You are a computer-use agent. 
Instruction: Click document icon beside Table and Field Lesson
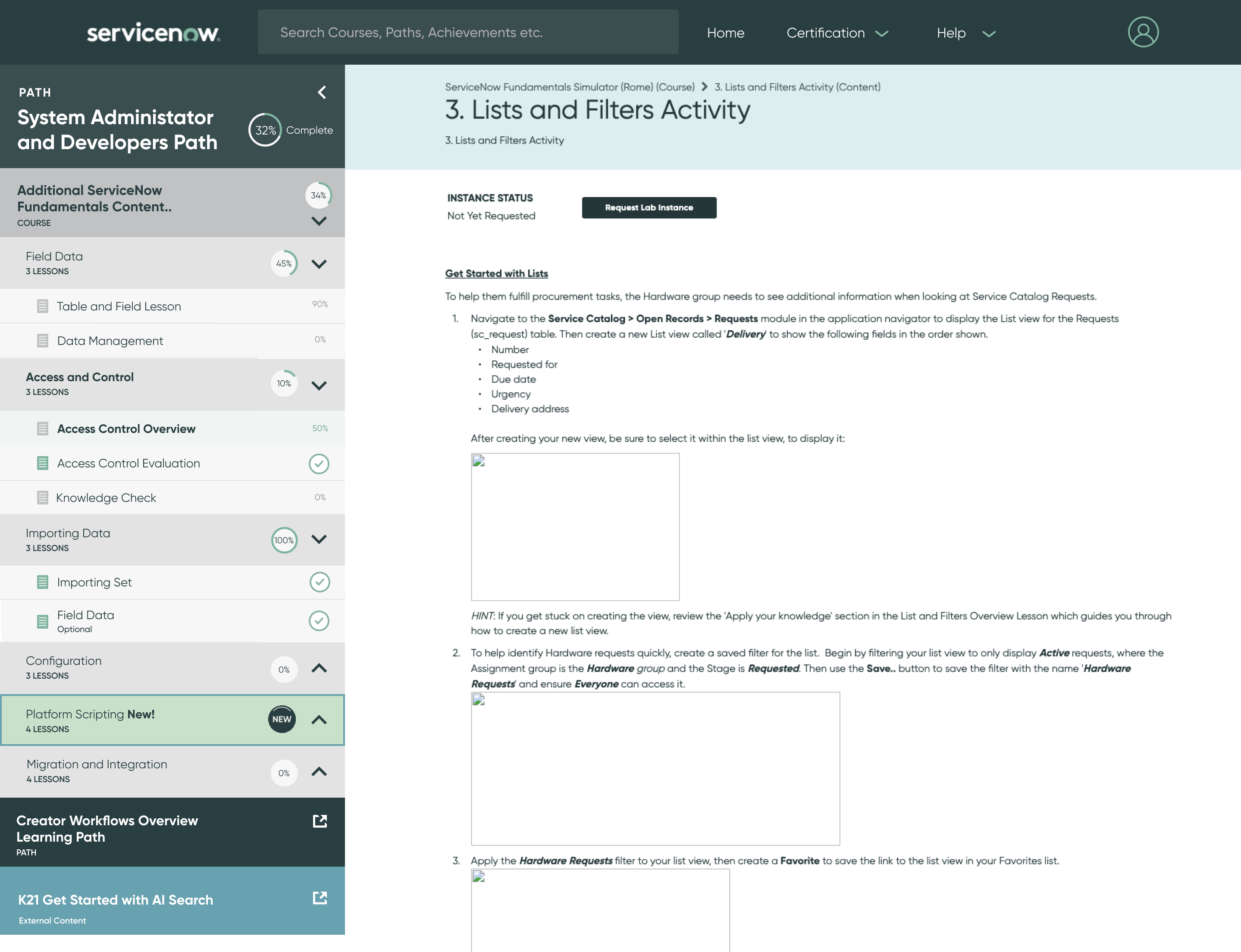point(43,306)
